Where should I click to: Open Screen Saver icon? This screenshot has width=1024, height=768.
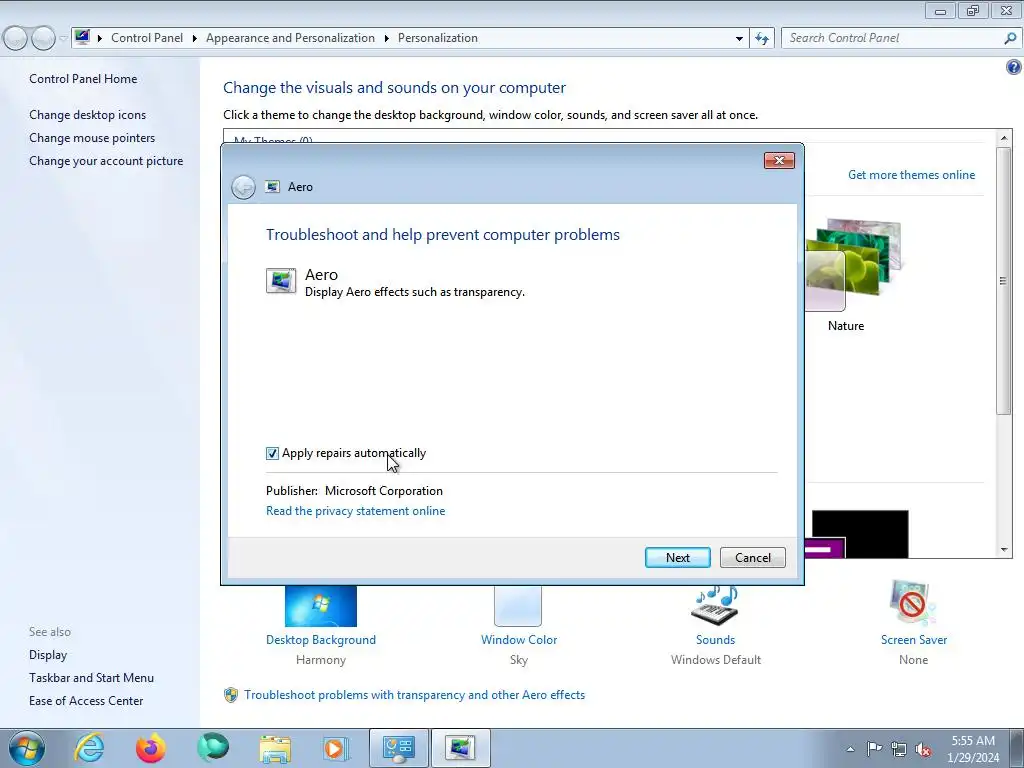pyautogui.click(x=913, y=603)
